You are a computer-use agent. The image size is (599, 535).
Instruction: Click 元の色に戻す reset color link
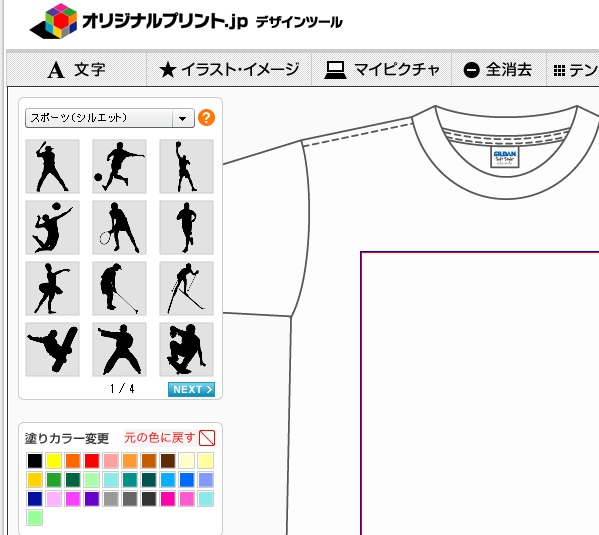[160, 438]
